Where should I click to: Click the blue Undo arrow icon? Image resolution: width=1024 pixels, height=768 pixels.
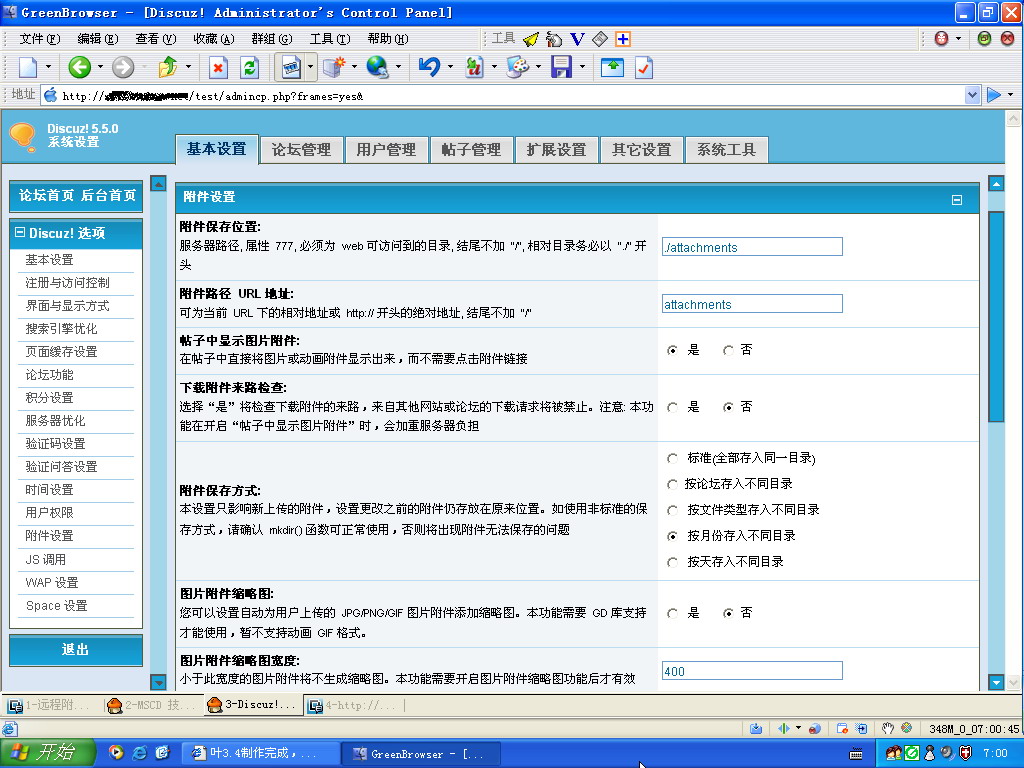tap(429, 67)
